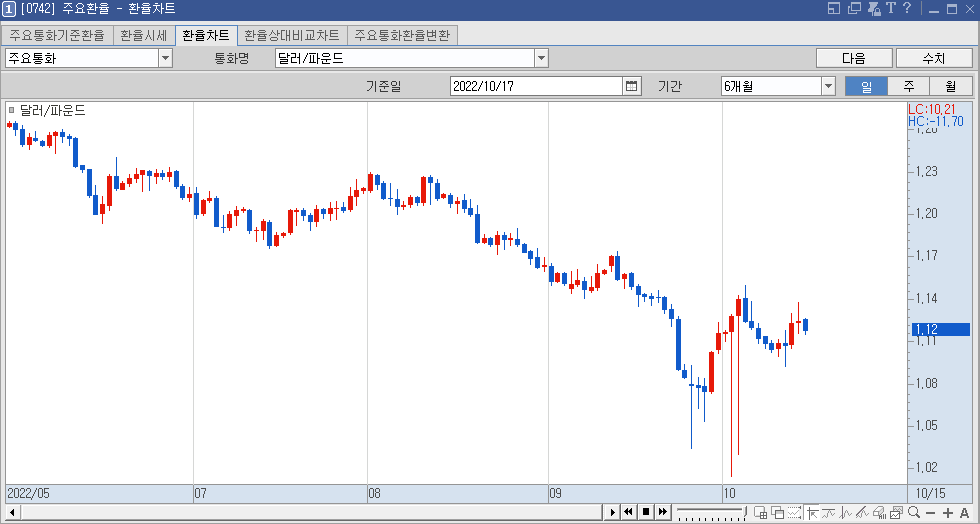980x524 pixels.
Task: Select the 환율차트 tab
Action: pos(206,35)
